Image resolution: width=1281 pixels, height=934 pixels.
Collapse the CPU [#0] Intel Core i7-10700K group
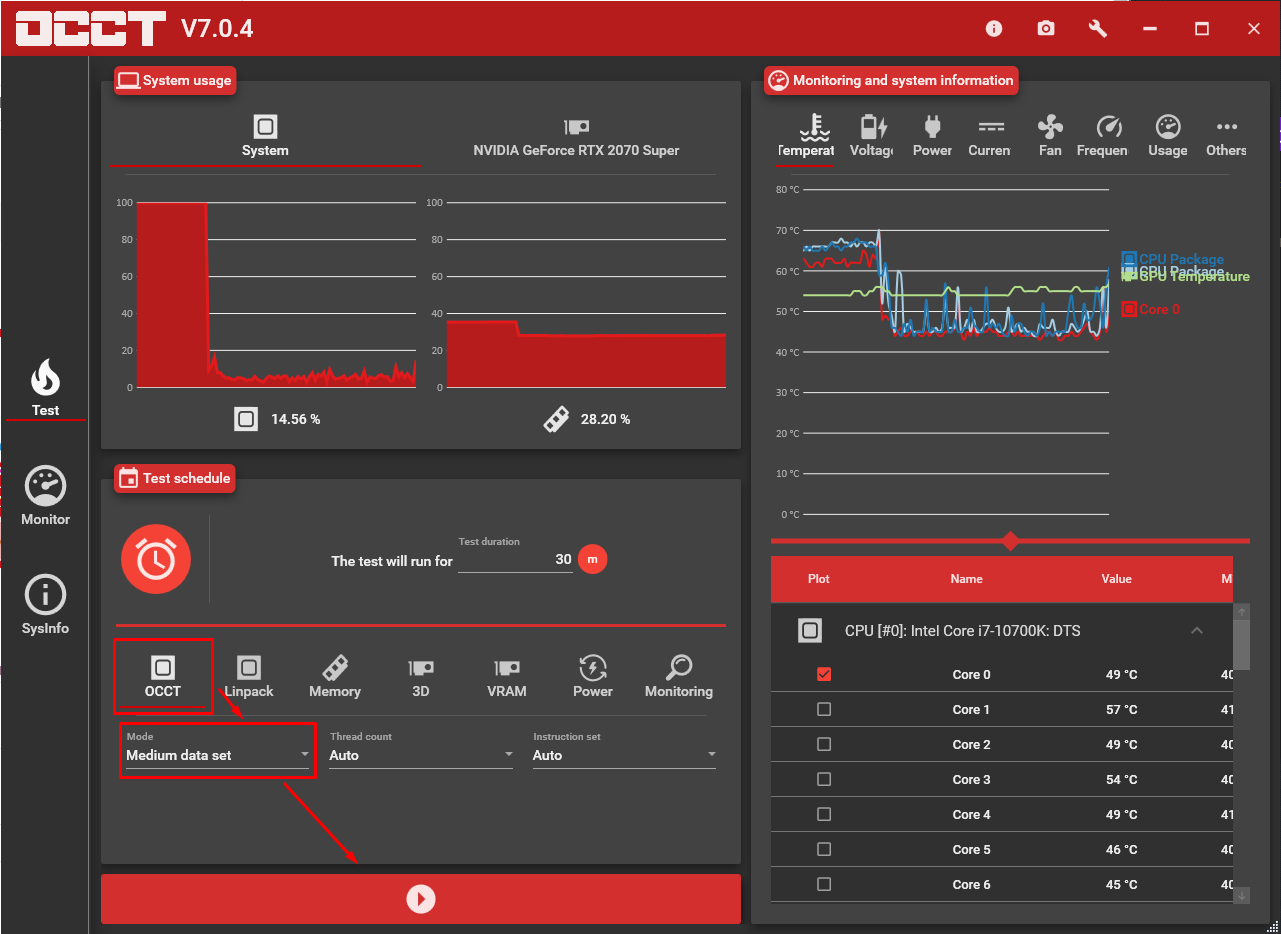[x=1196, y=631]
